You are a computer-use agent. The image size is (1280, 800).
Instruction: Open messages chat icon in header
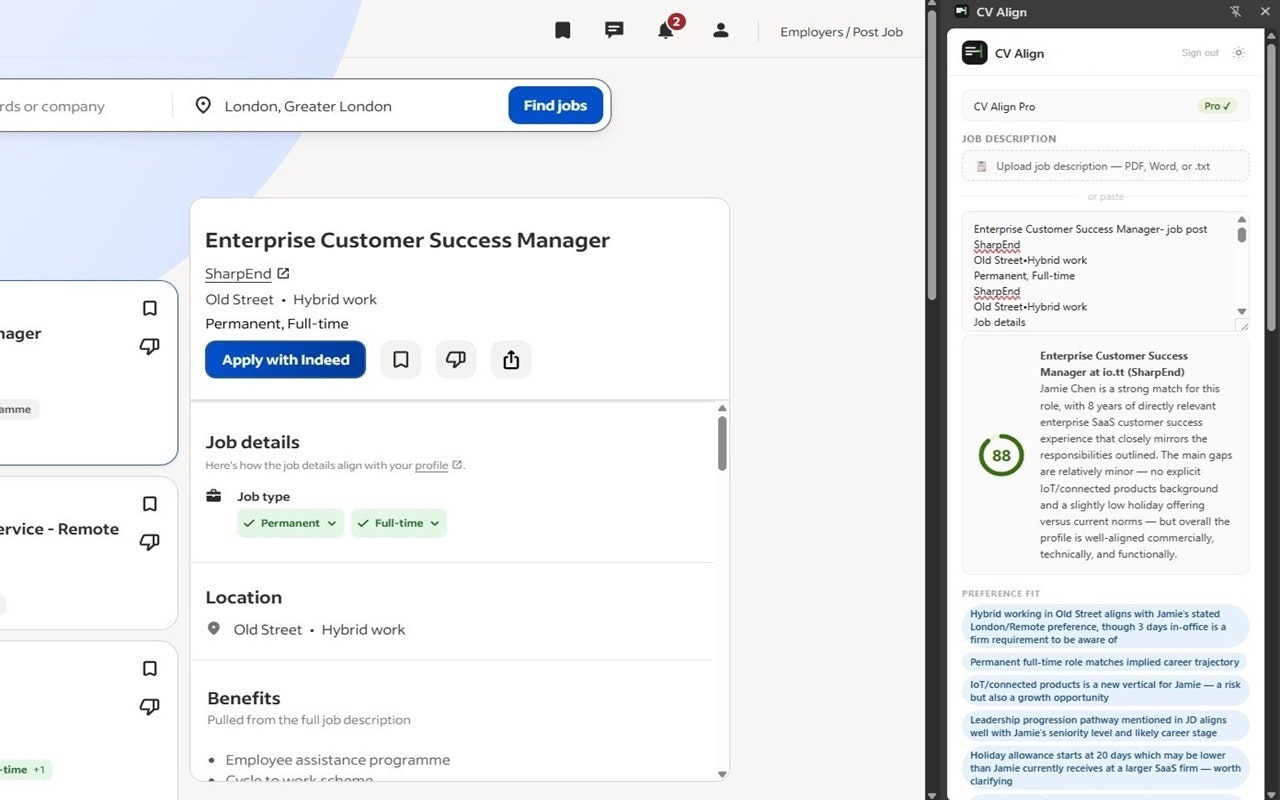coord(614,31)
